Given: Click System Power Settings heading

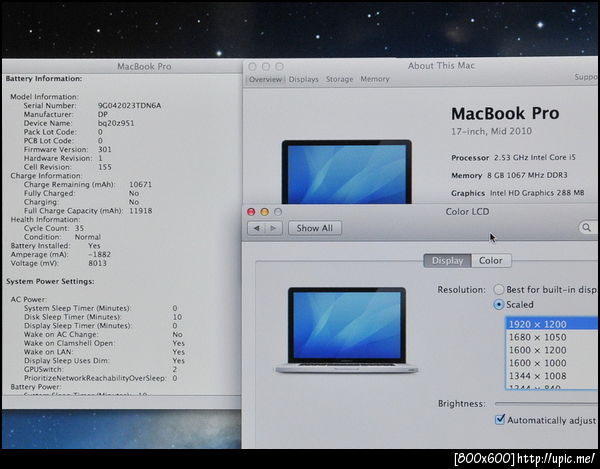Looking at the screenshot, I should pos(50,282).
